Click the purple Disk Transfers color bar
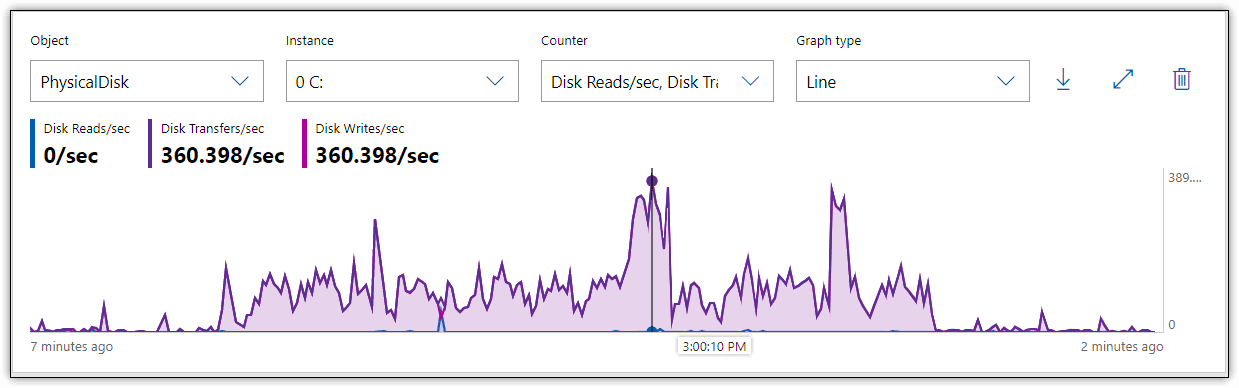1239x388 pixels. point(150,144)
